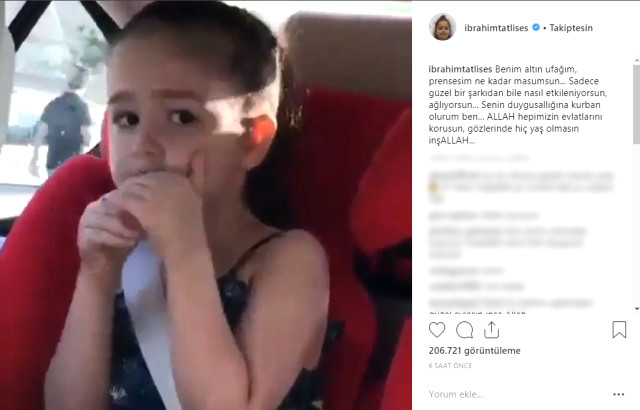The height and width of the screenshot is (410, 640).
Task: Open comments via the speech bubble icon
Action: pyautogui.click(x=464, y=330)
